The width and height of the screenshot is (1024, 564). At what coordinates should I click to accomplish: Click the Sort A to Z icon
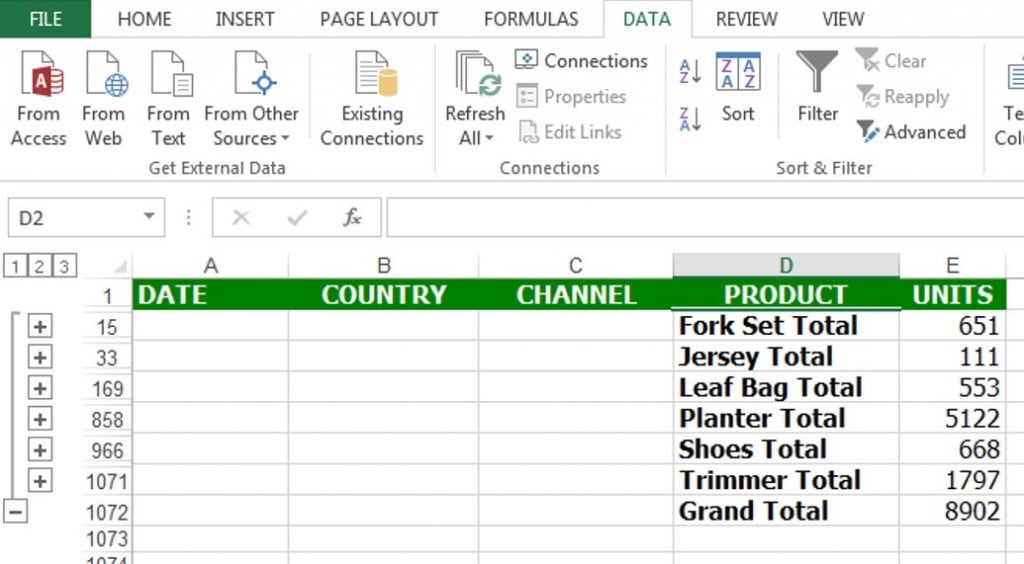690,71
